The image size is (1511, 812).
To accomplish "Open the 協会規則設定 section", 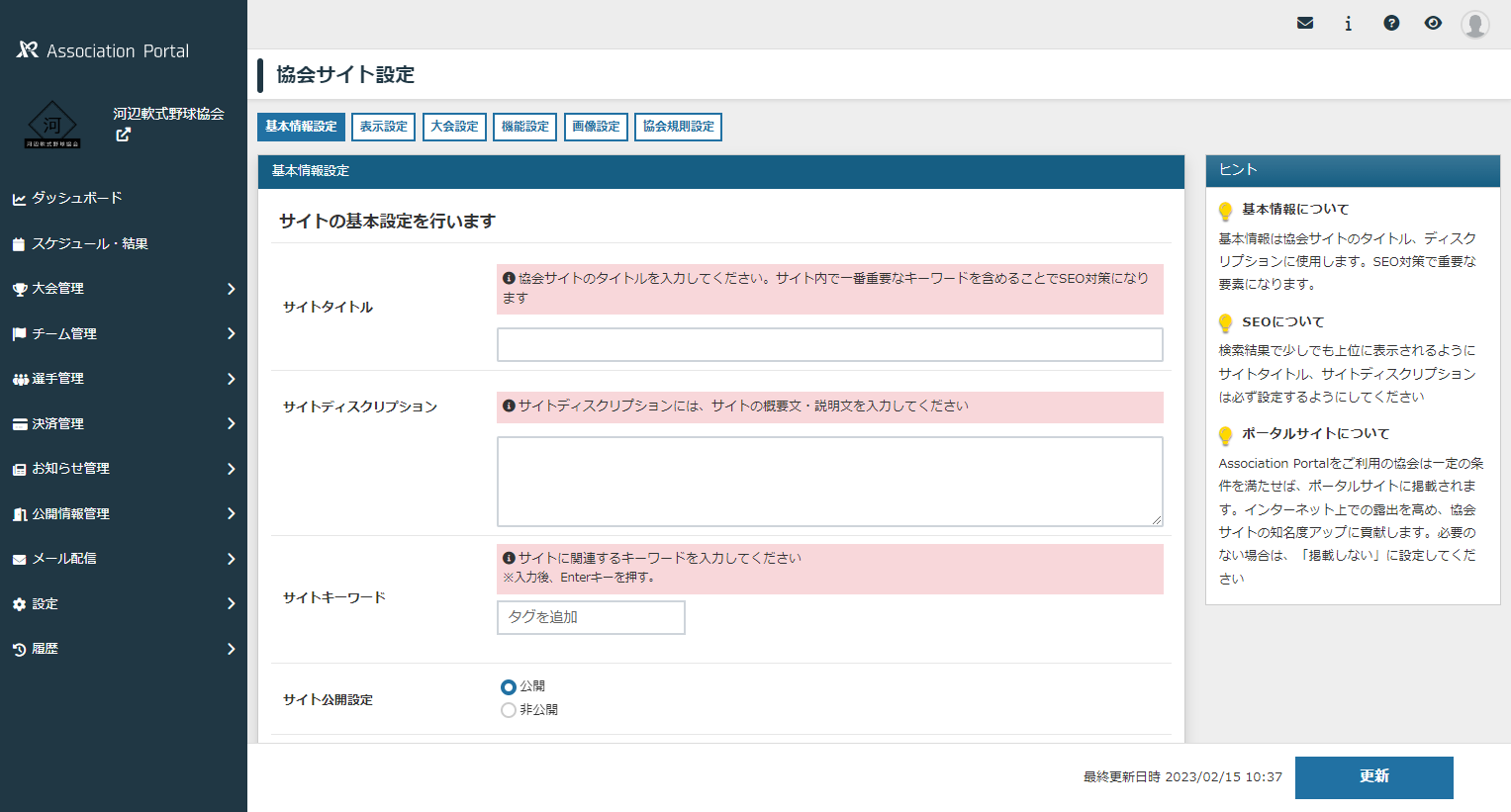I will (678, 127).
